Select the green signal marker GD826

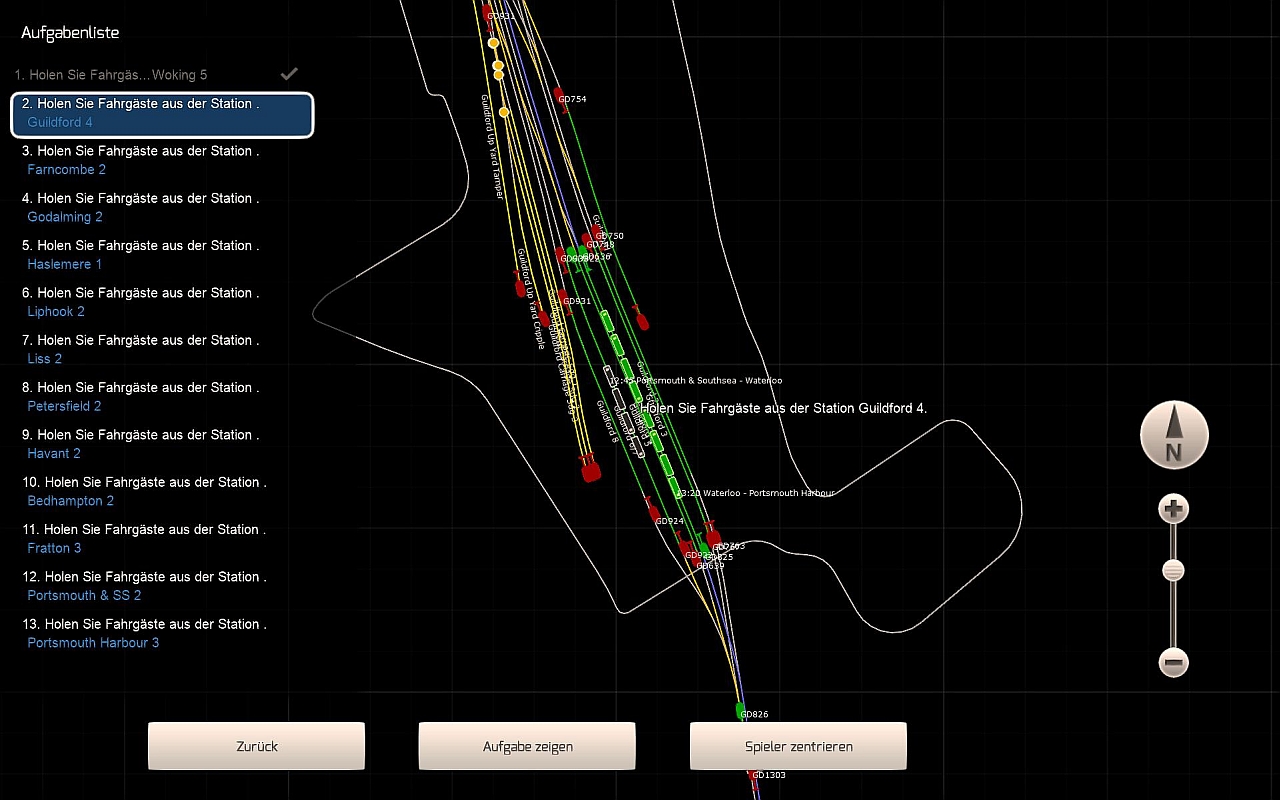(x=741, y=711)
